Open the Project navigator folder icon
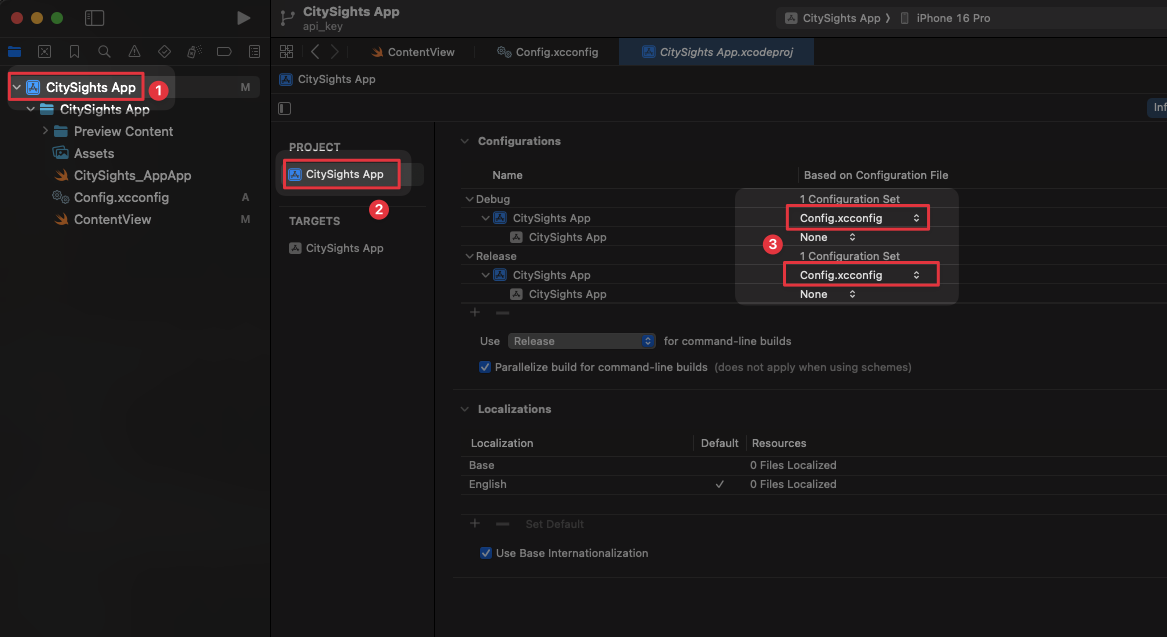 point(14,51)
